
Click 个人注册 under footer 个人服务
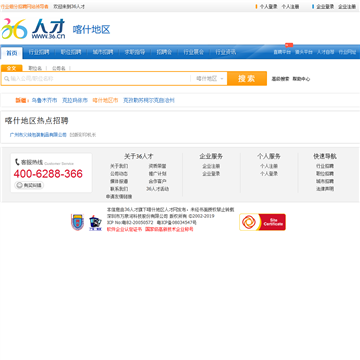(x=269, y=166)
